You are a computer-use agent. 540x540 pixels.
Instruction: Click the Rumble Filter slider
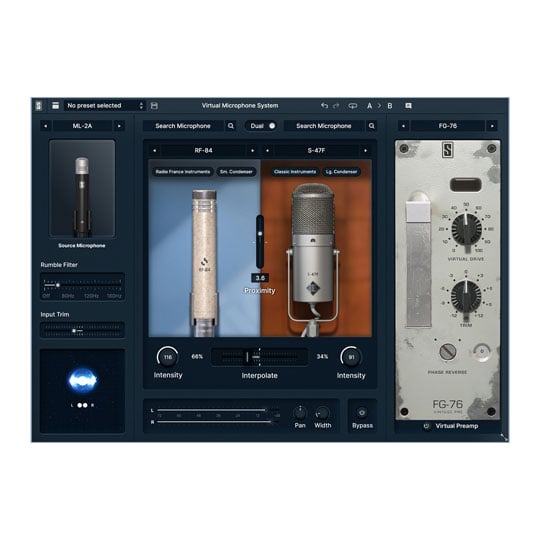pos(82,287)
